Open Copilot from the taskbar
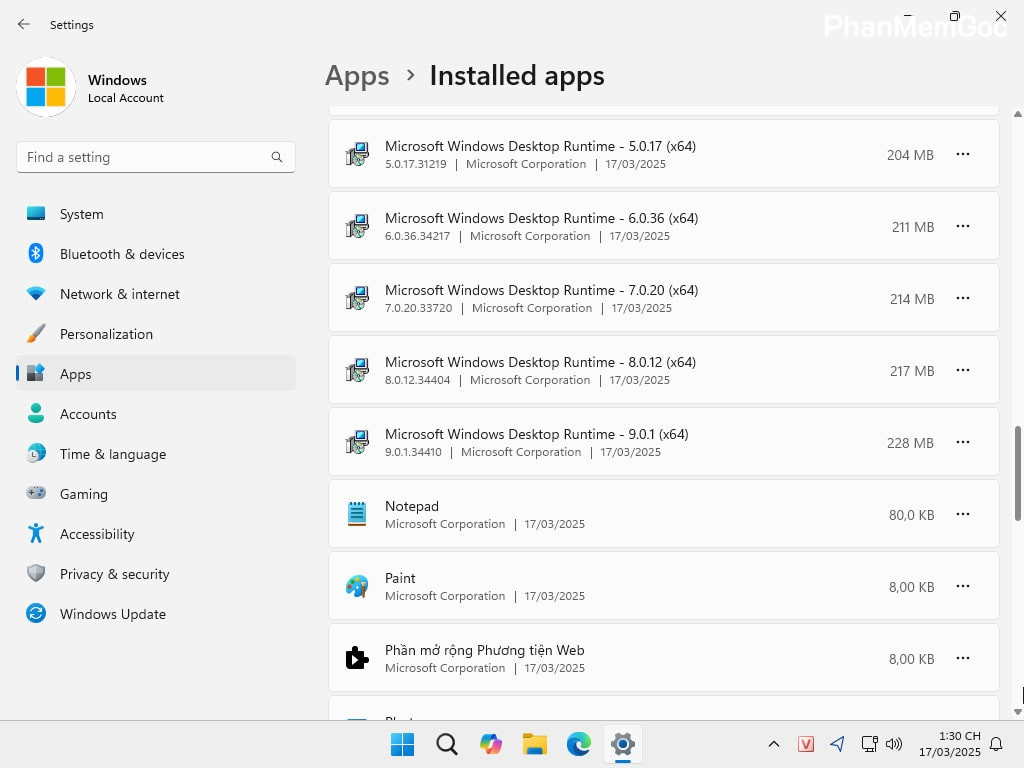Screen dimensions: 1024x768 pyautogui.click(x=491, y=744)
